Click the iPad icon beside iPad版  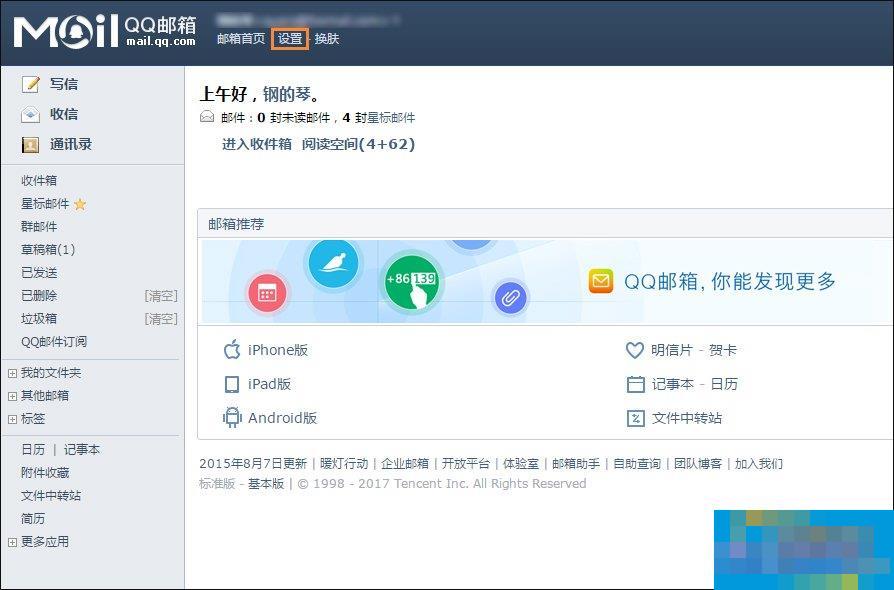pyautogui.click(x=229, y=383)
